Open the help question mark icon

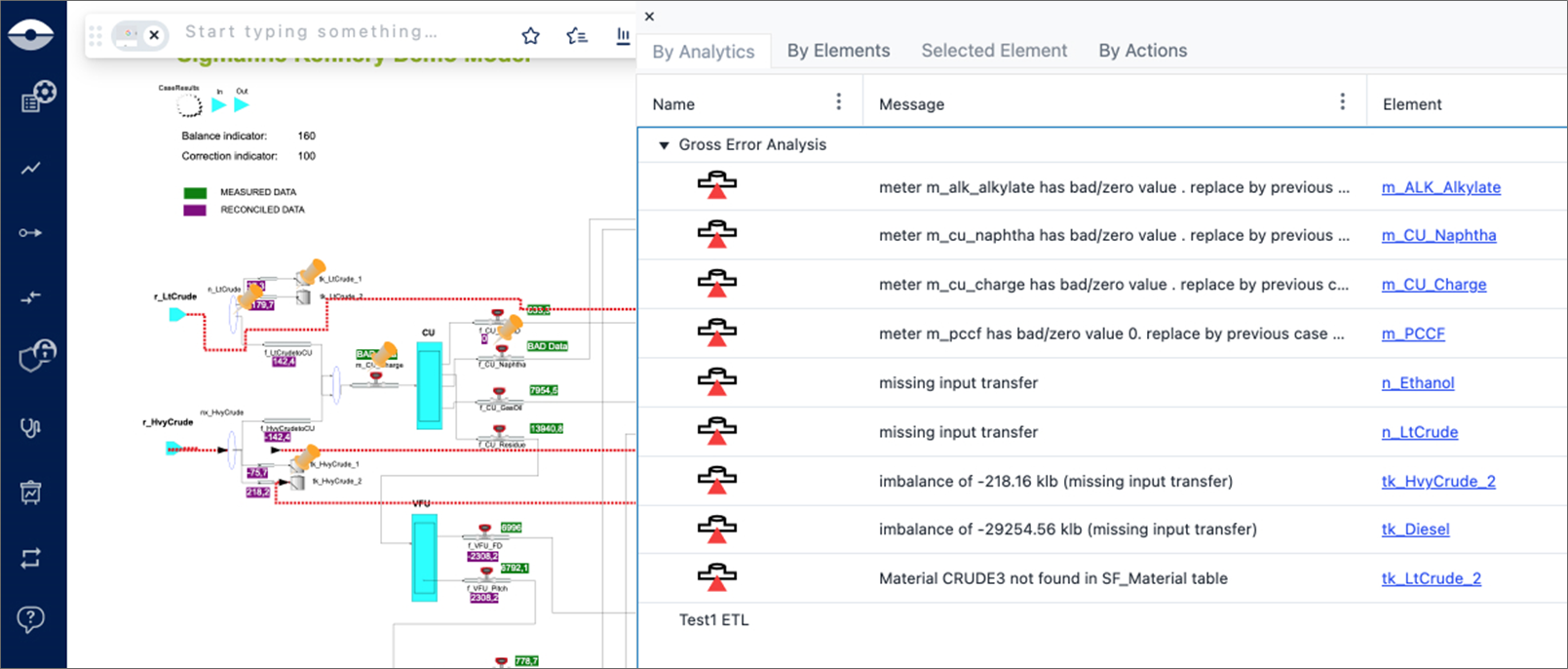pyautogui.click(x=31, y=619)
